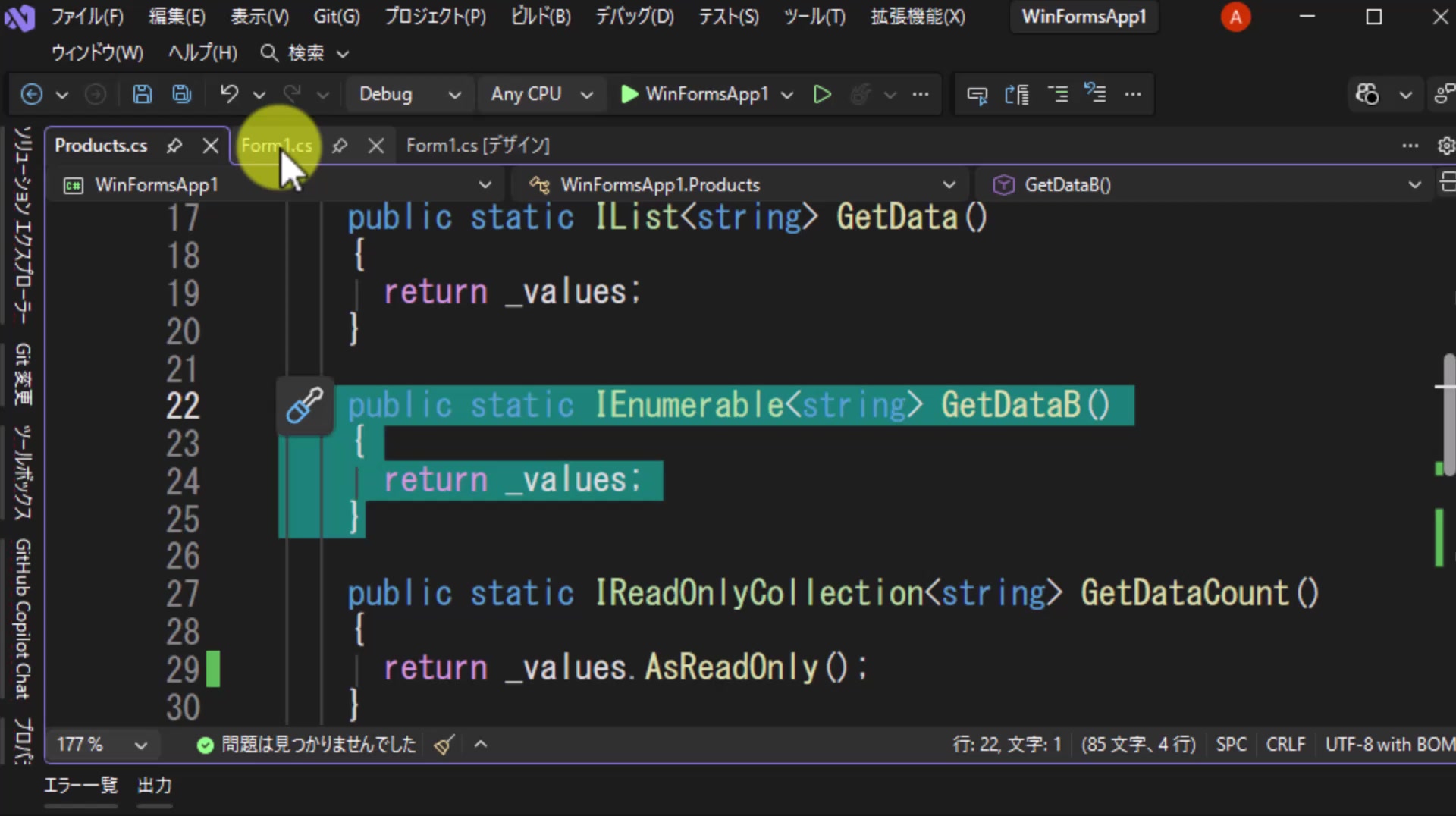1456x816 pixels.
Task: Open the ツール(T) menu
Action: [x=814, y=17]
